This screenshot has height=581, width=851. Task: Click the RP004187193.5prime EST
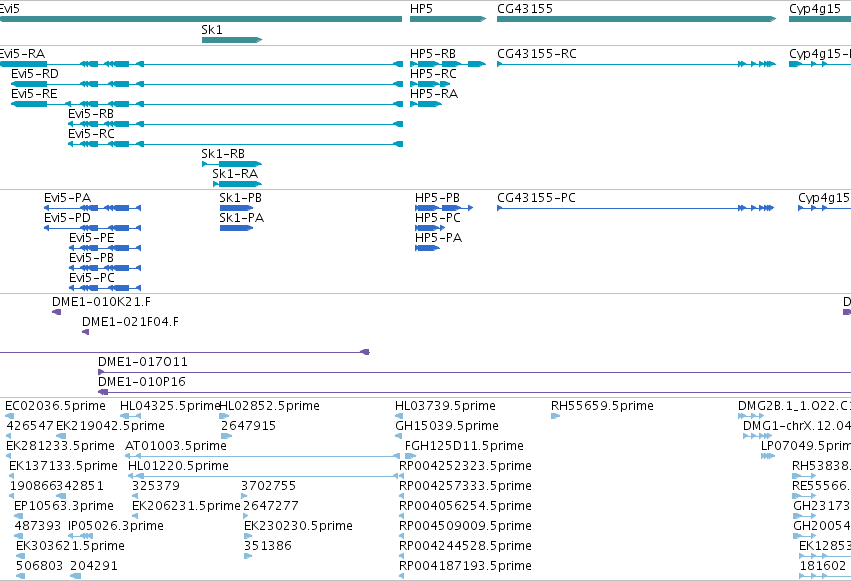[x=401, y=576]
